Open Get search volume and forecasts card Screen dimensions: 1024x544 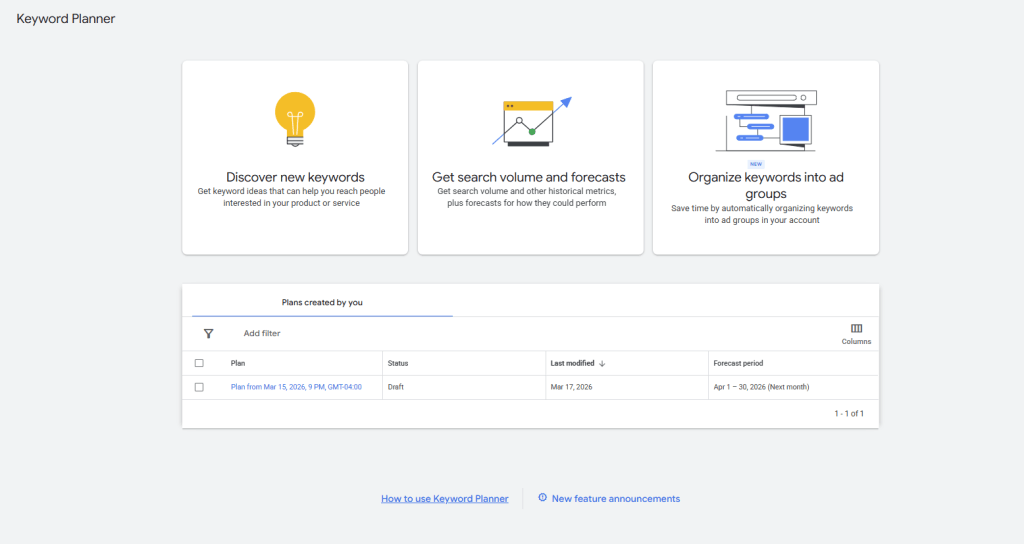click(530, 157)
